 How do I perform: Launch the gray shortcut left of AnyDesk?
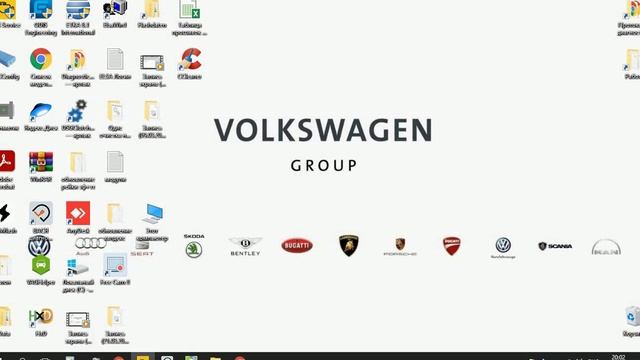[41, 213]
